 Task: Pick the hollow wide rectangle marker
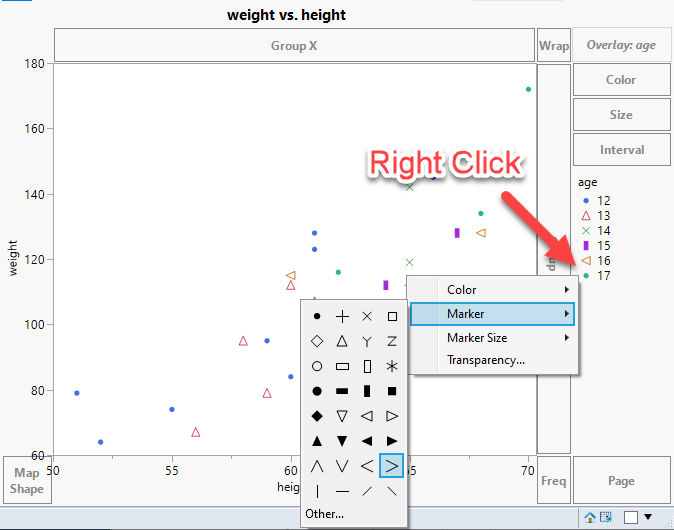pos(342,367)
